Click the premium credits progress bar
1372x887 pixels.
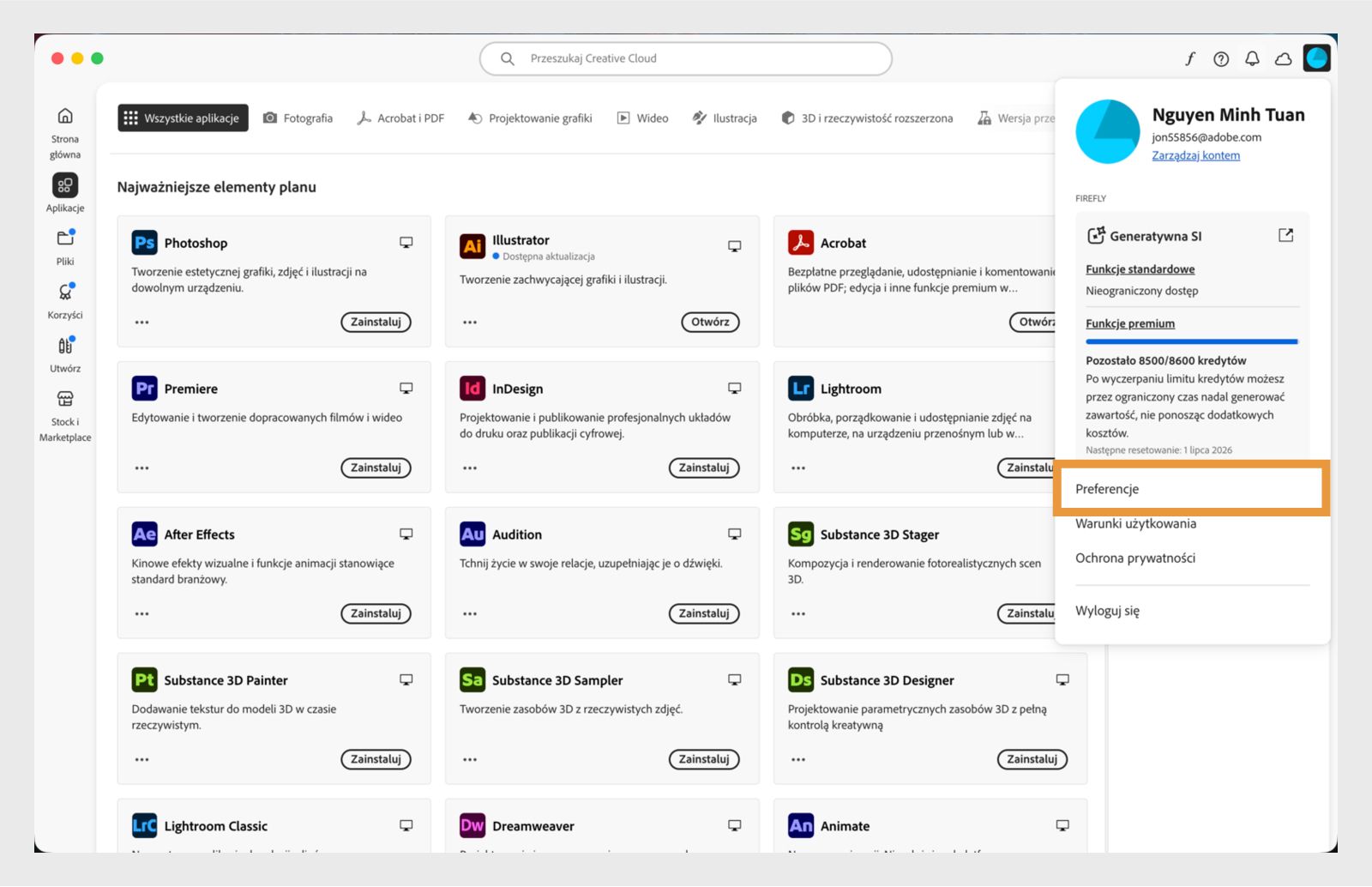coord(1192,341)
